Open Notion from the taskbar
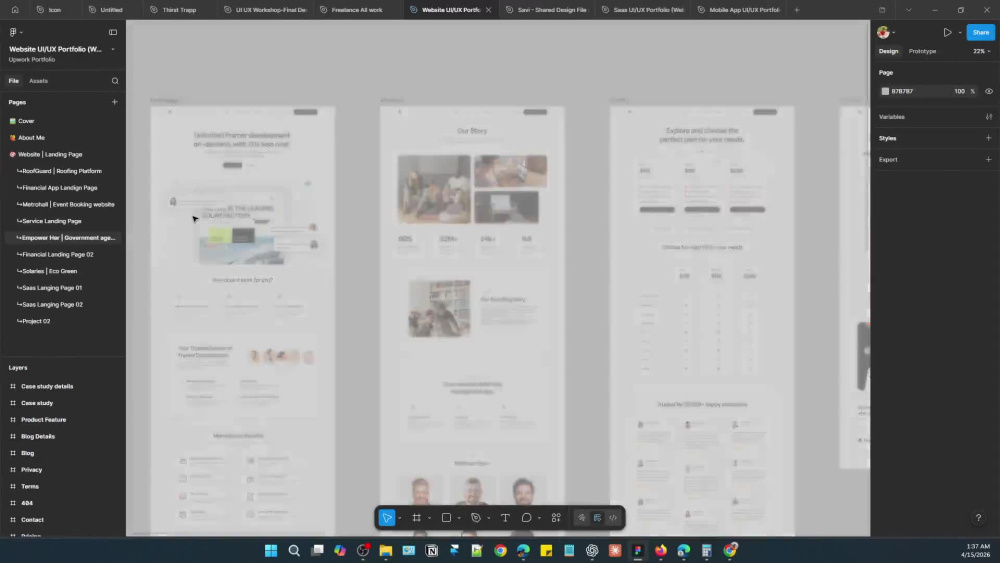Image resolution: width=1000 pixels, height=563 pixels. [432, 550]
